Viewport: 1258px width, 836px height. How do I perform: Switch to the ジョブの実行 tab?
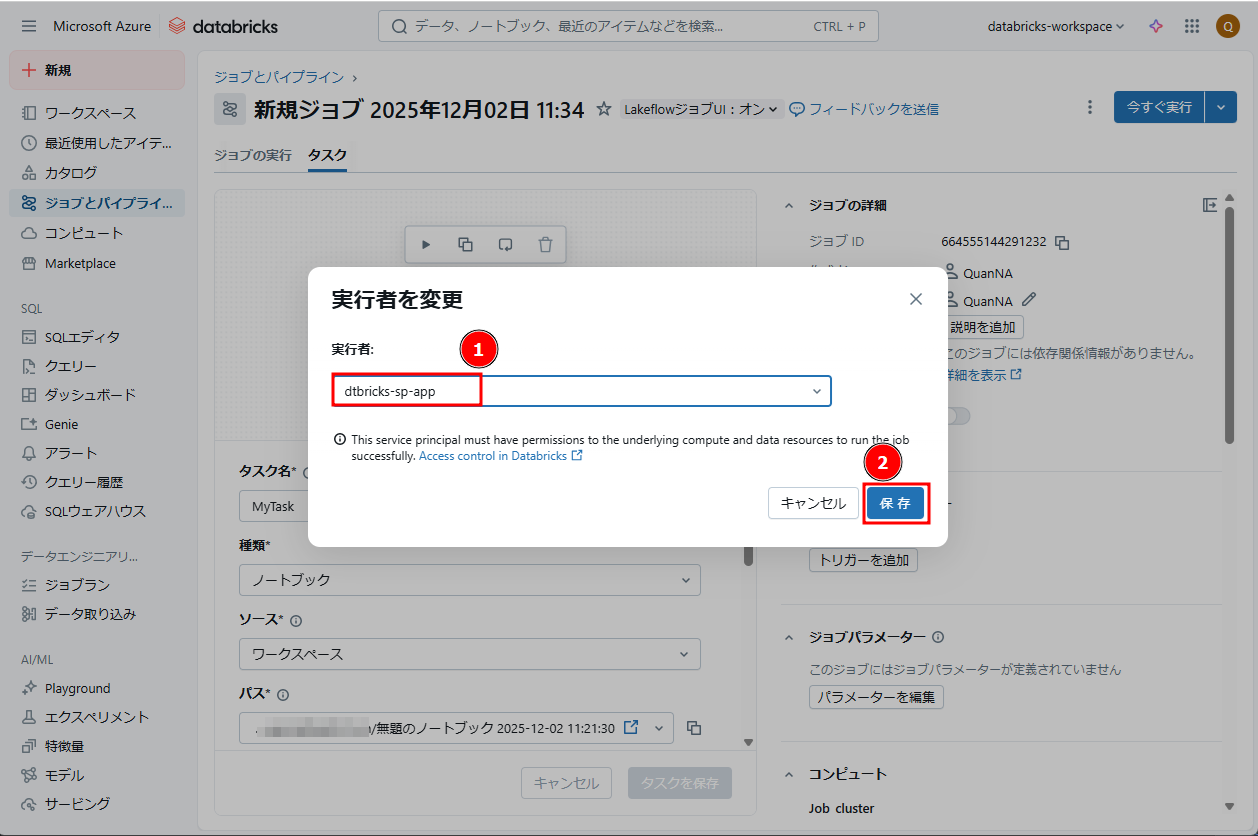253,155
